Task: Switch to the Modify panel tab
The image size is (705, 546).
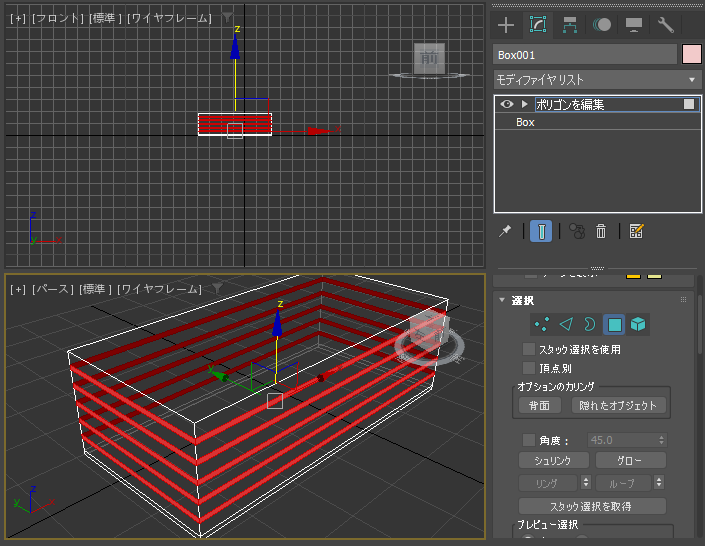Action: (x=538, y=25)
